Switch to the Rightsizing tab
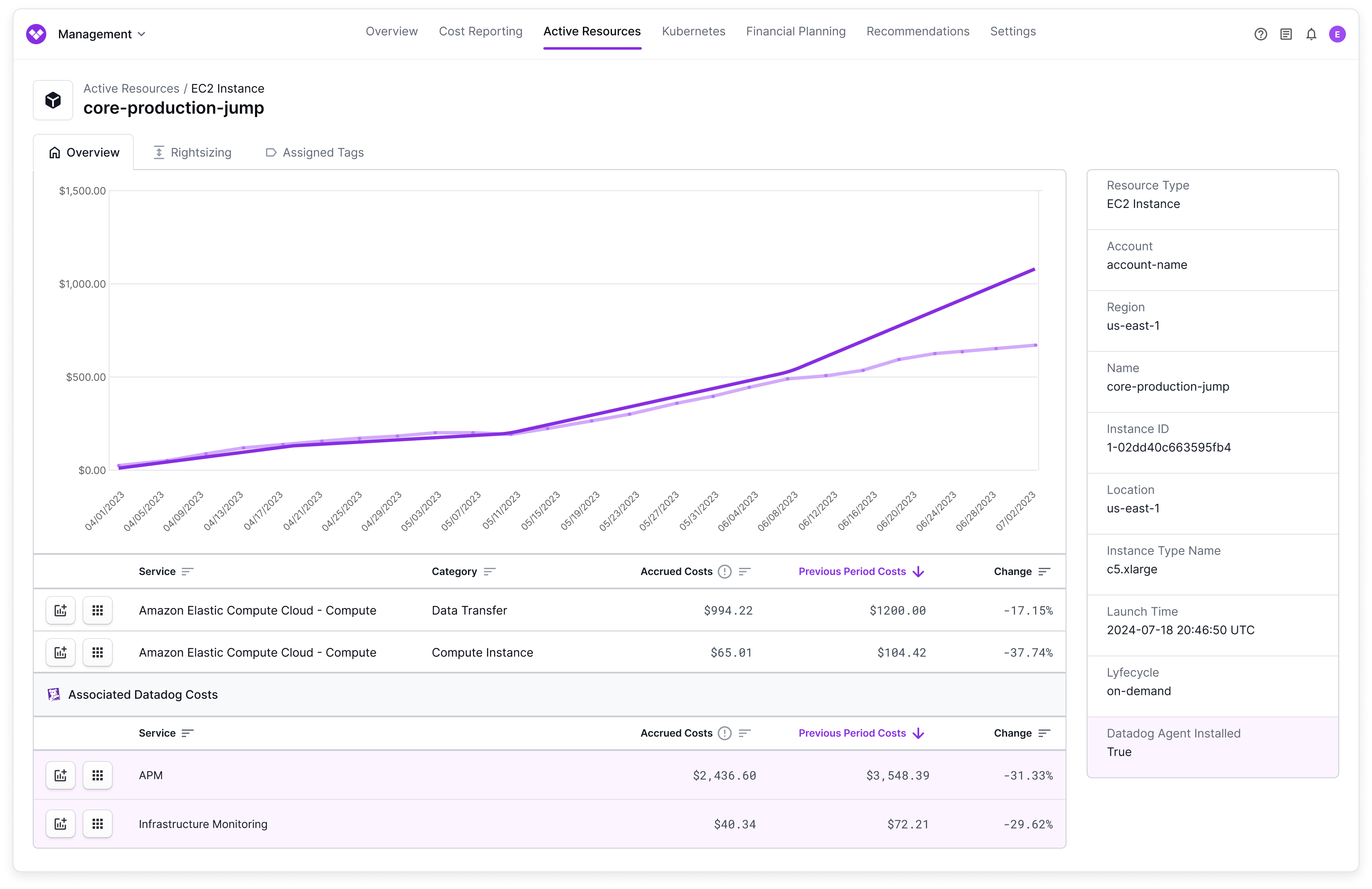The width and height of the screenshot is (1372, 889). (x=192, y=152)
